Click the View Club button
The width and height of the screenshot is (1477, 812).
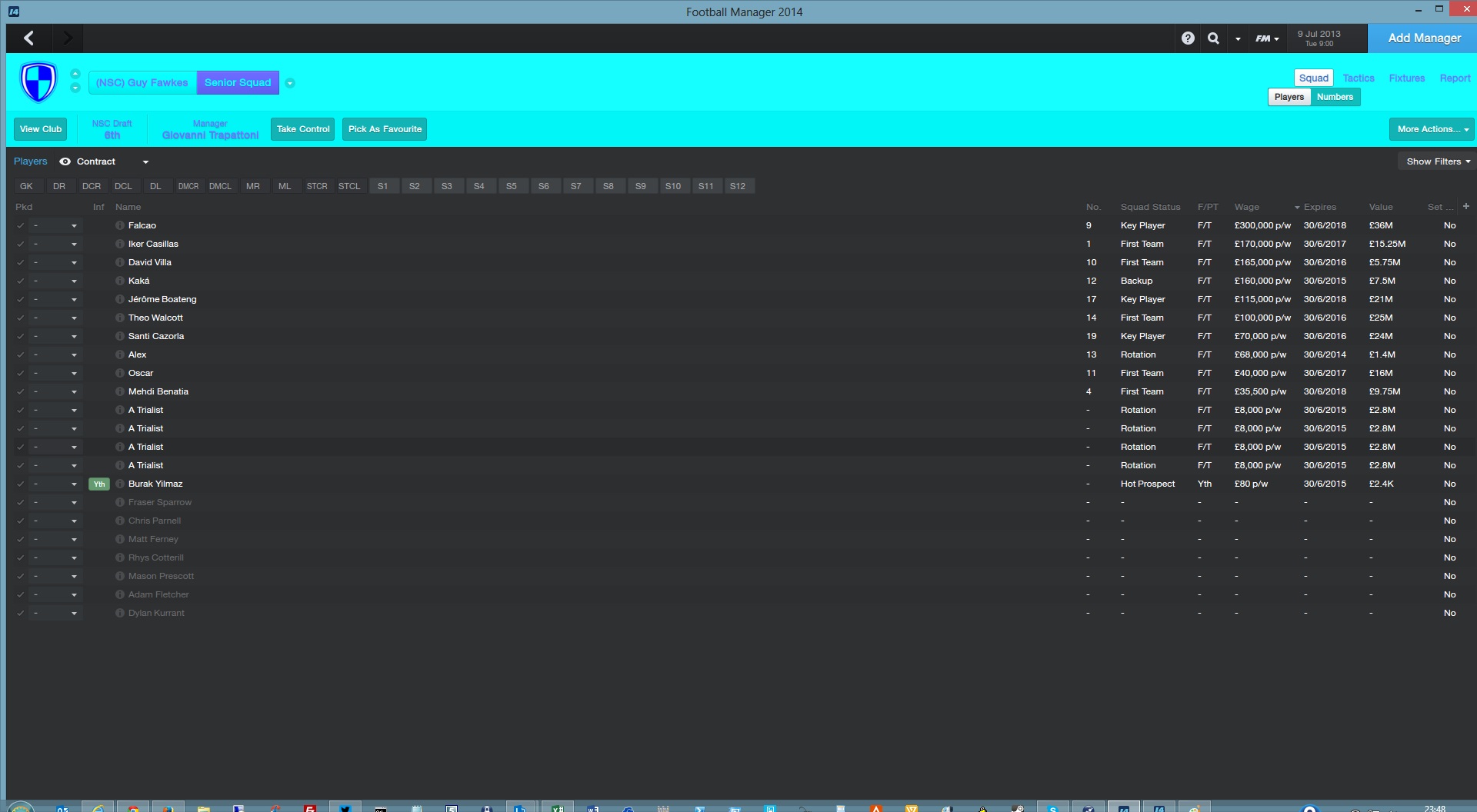[41, 129]
